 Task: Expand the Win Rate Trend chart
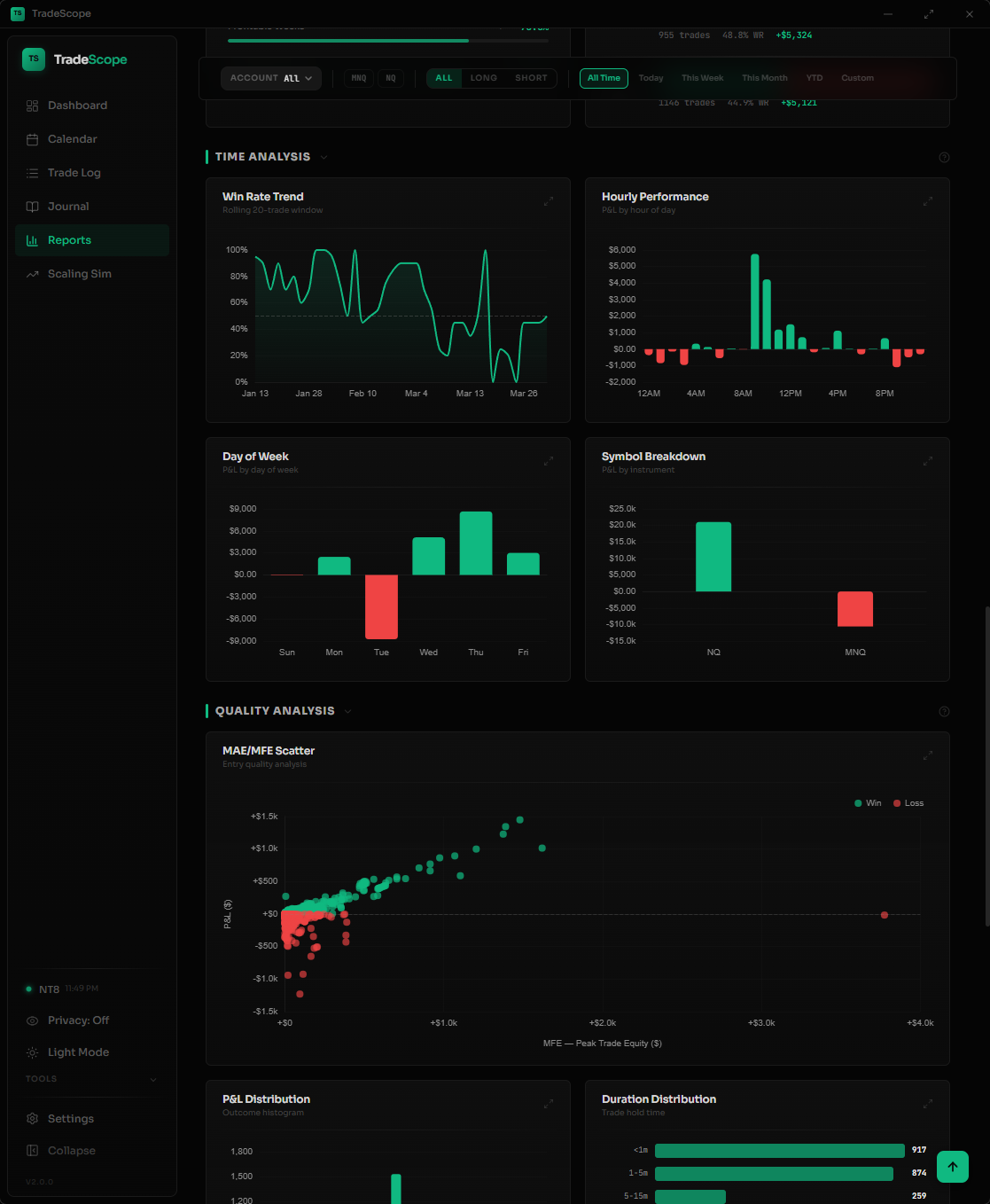pyautogui.click(x=549, y=201)
